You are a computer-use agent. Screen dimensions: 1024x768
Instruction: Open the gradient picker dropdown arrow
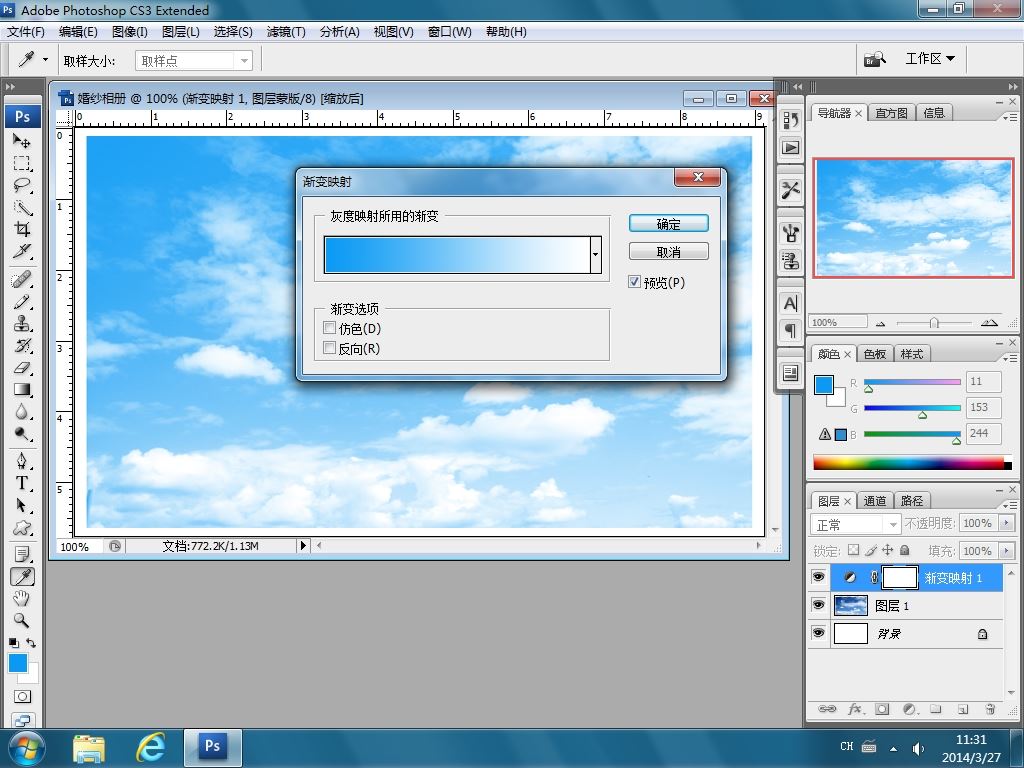[595, 255]
